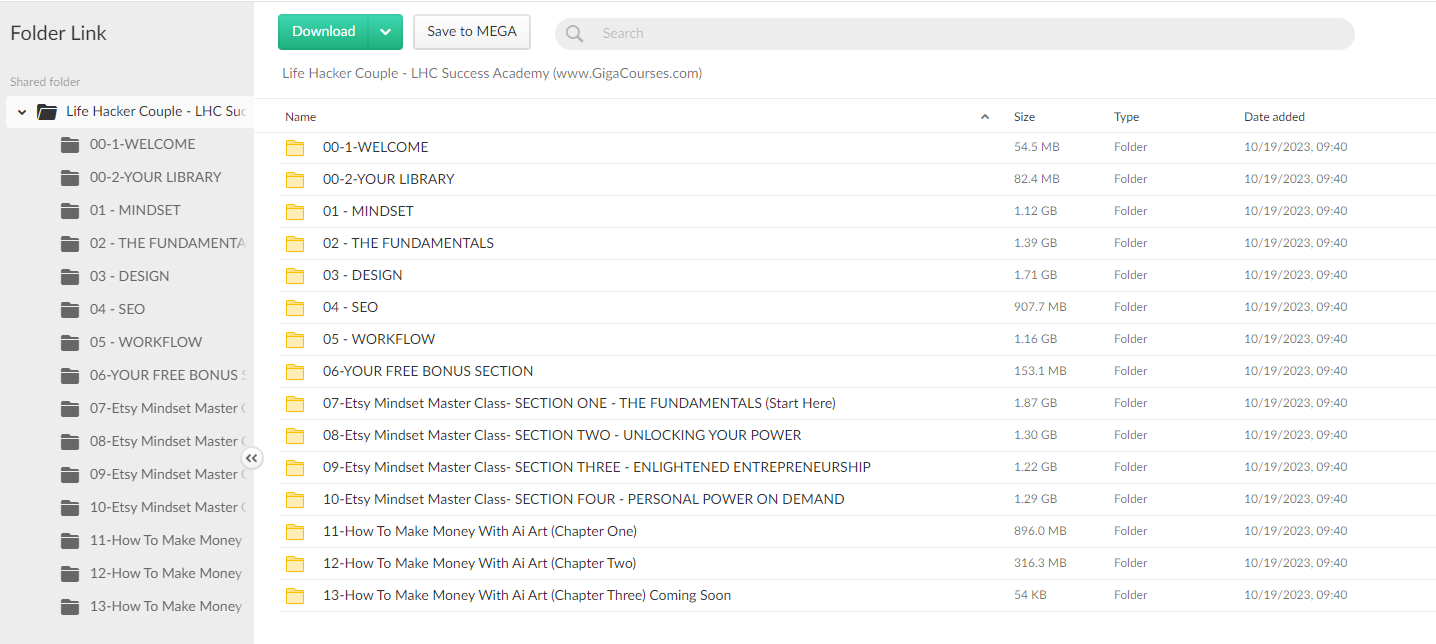Collapse the sidebar with double-chevron handle
Viewport: 1436px width, 644px height.
pyautogui.click(x=252, y=458)
